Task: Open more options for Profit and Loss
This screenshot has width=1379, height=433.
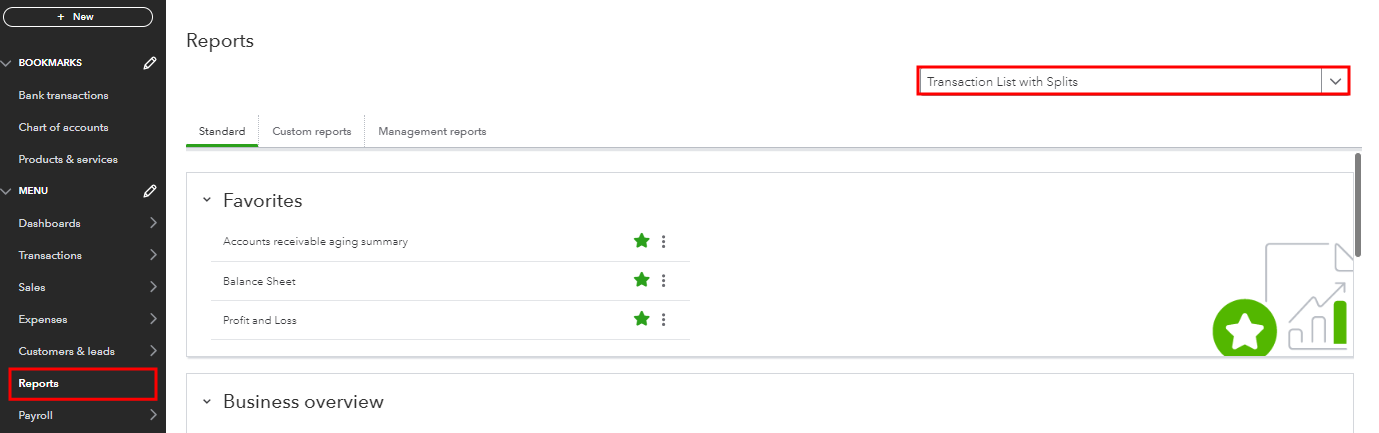Action: (664, 320)
